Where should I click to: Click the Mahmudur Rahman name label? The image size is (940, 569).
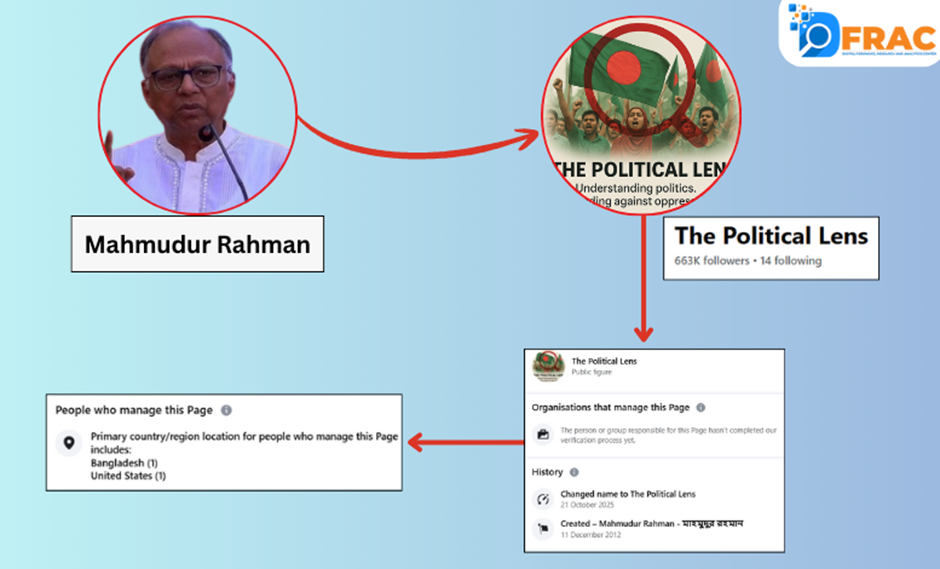click(197, 244)
